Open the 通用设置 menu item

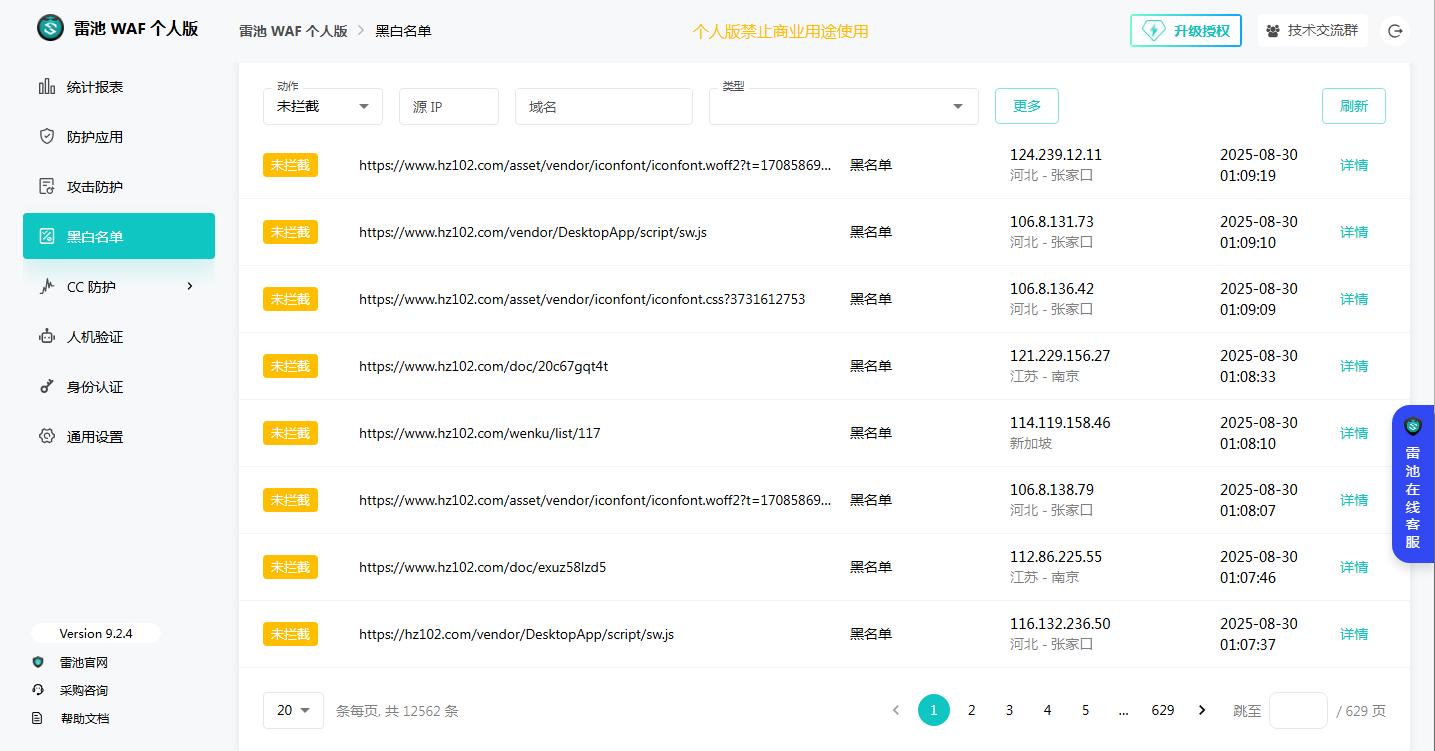[119, 437]
